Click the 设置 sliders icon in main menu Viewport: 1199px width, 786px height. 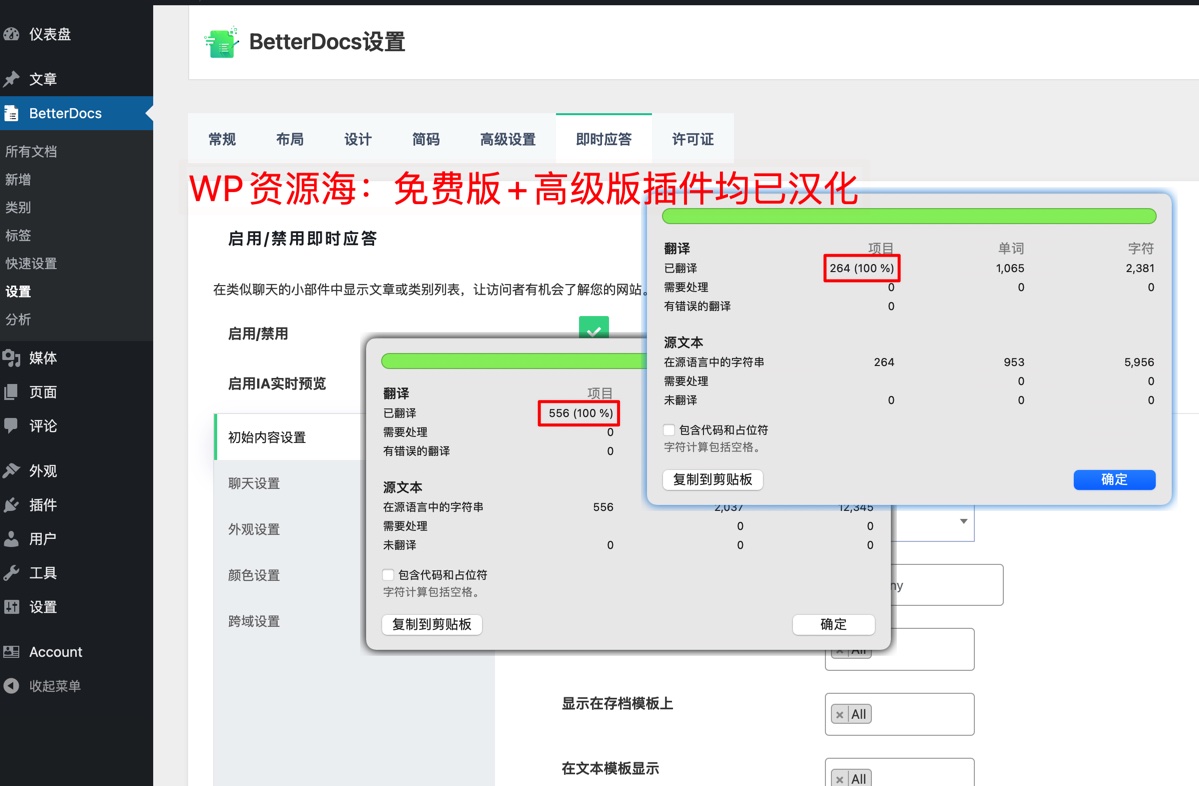11,607
